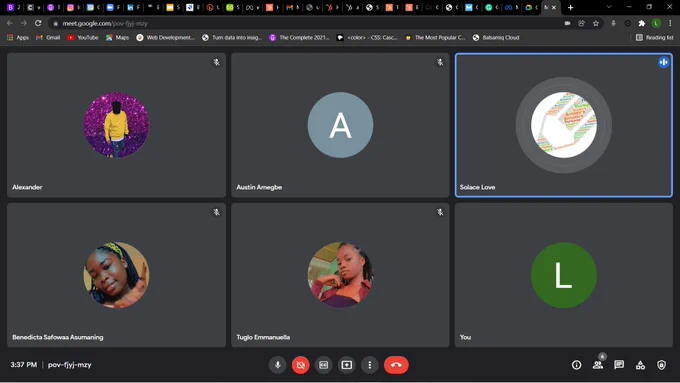Turn the camera back on

301,365
